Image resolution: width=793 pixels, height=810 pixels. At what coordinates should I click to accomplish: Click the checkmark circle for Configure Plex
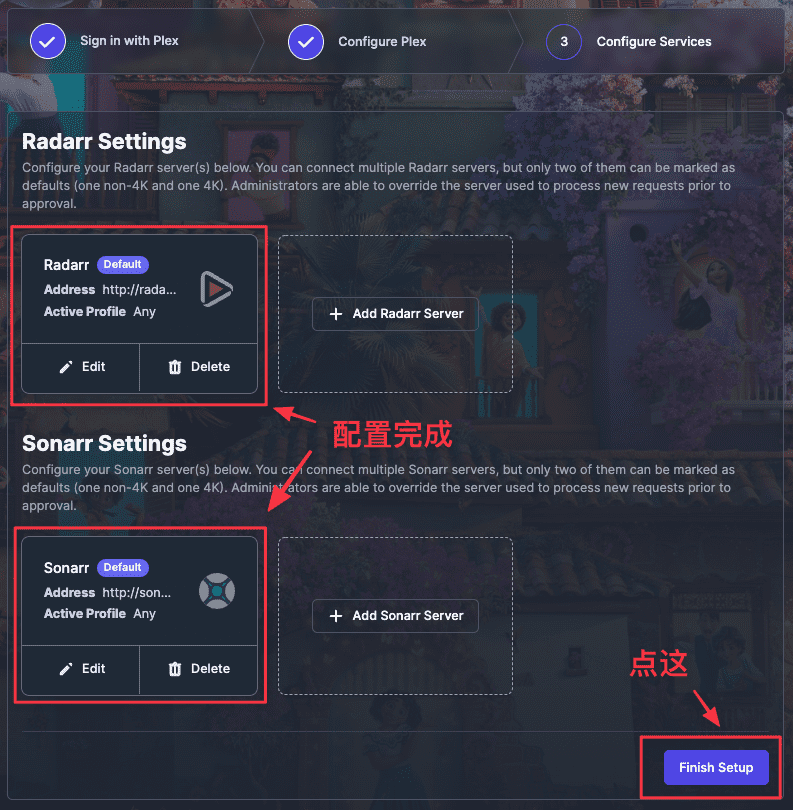coord(306,41)
